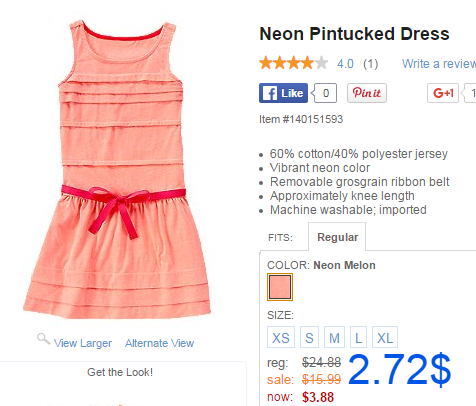Image resolution: width=476 pixels, height=406 pixels.
Task: Open the Alternate View link
Action: [159, 343]
